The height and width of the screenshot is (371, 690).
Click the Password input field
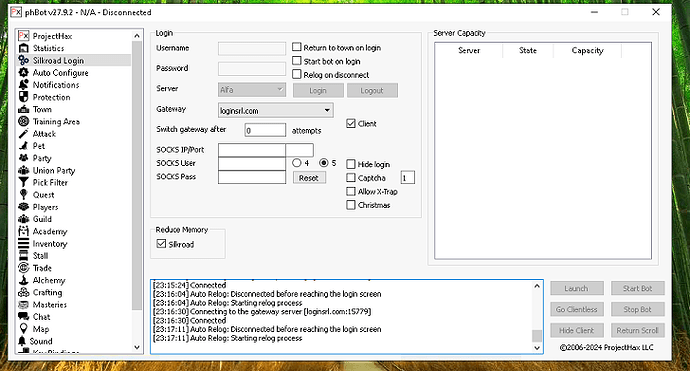tap(252, 69)
